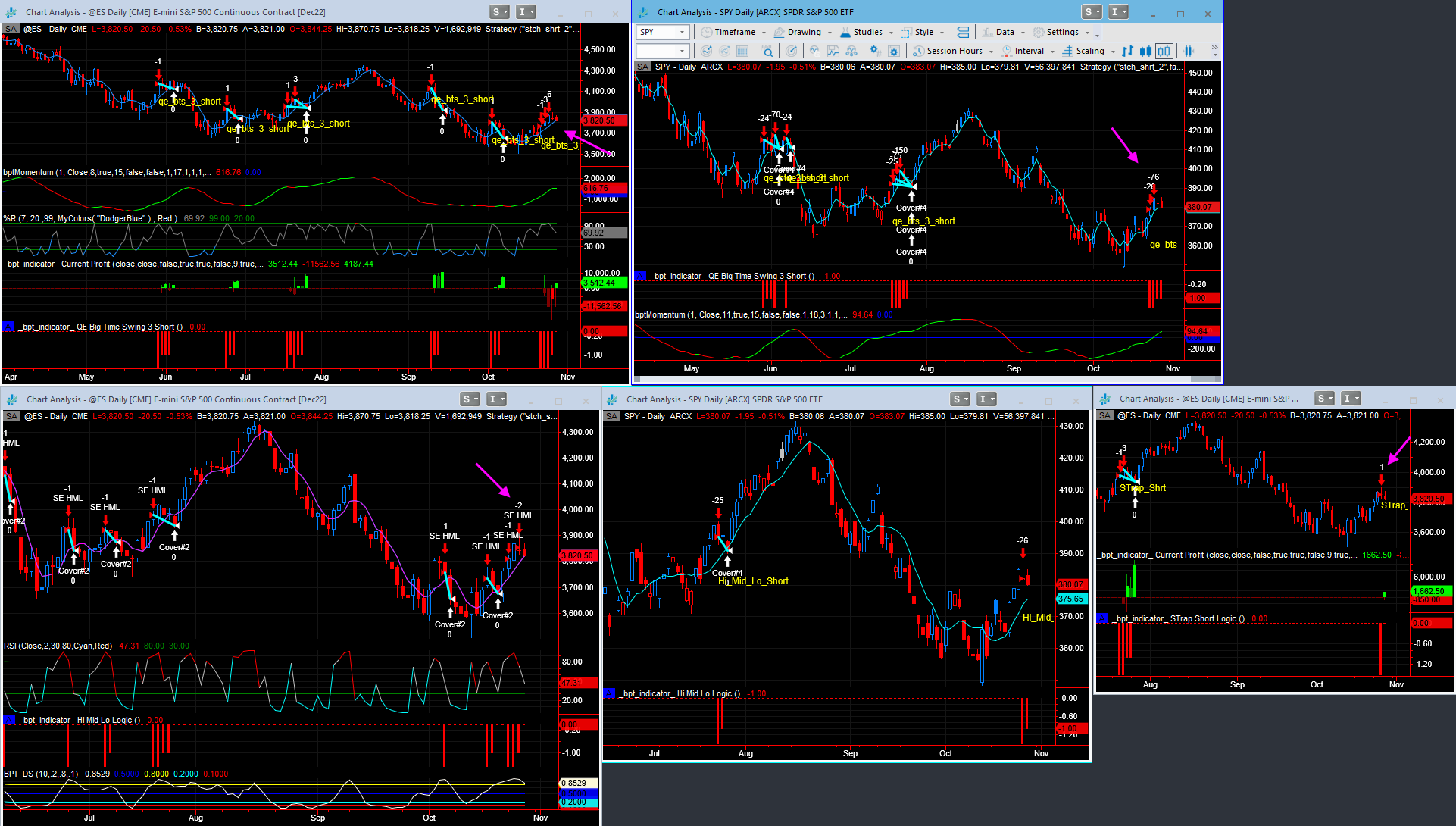Viewport: 1456px width, 826px height.
Task: Click the chart-with-line analysis icon in SPY toolbar
Action: pos(833,51)
